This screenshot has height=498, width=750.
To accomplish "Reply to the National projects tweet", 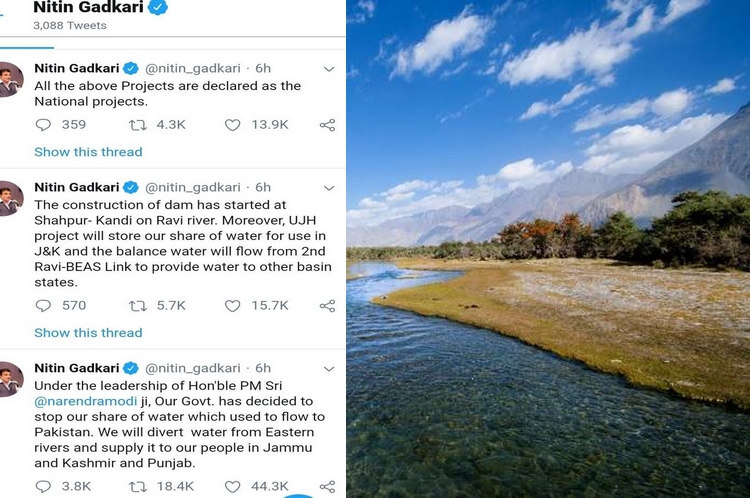I will (43, 125).
